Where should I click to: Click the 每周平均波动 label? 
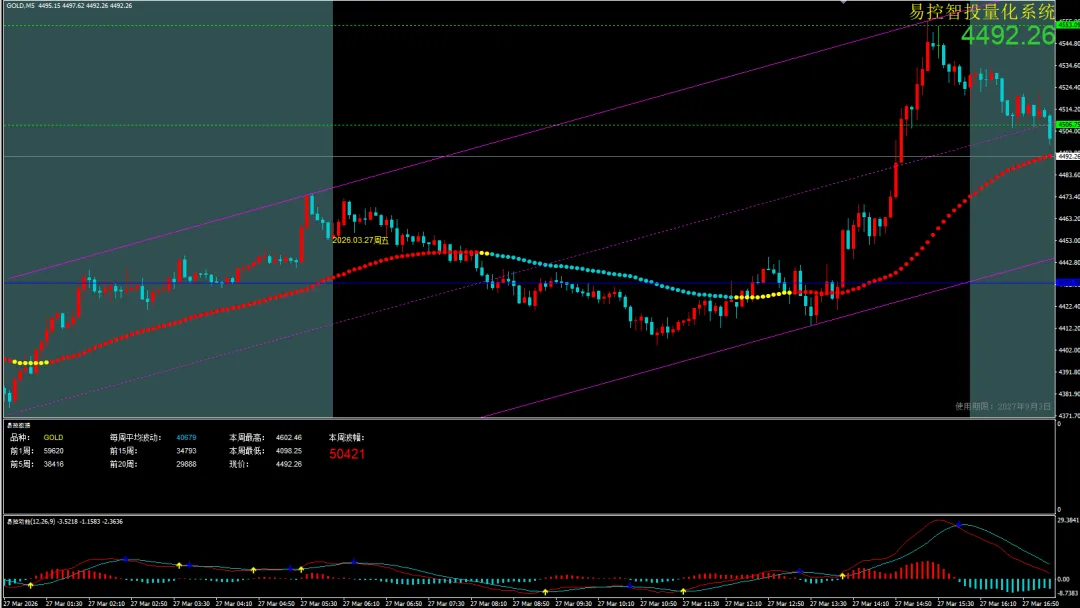135,437
